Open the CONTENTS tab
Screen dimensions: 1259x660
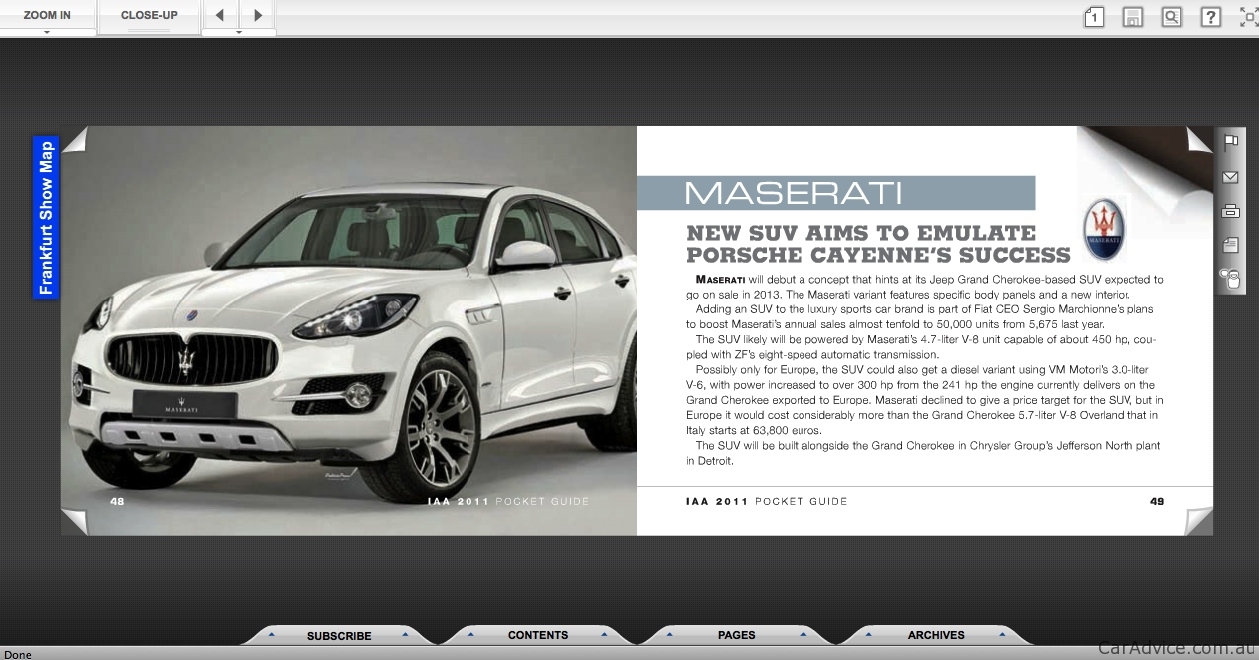point(538,635)
